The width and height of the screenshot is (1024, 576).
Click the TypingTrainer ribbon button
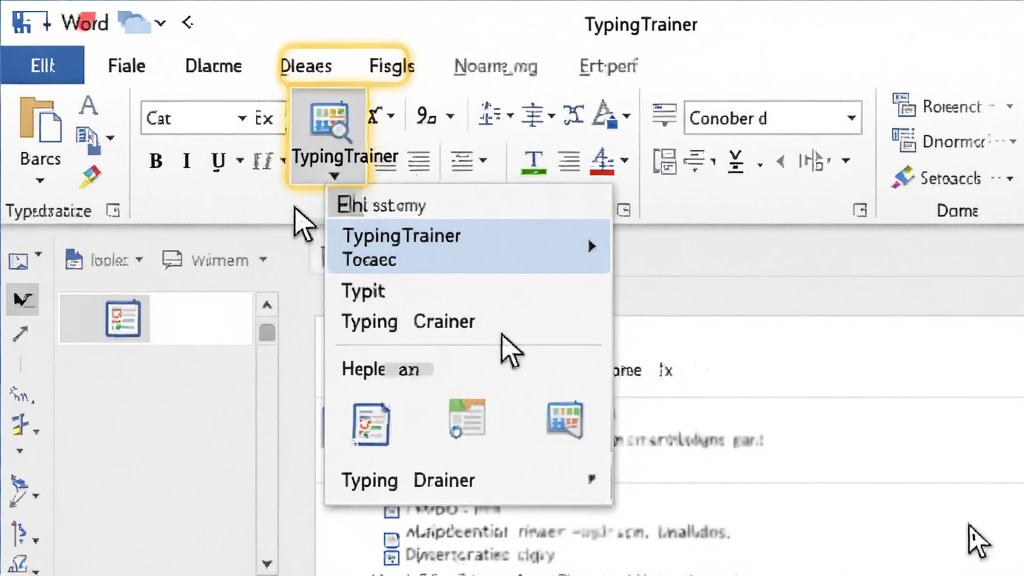click(x=329, y=136)
